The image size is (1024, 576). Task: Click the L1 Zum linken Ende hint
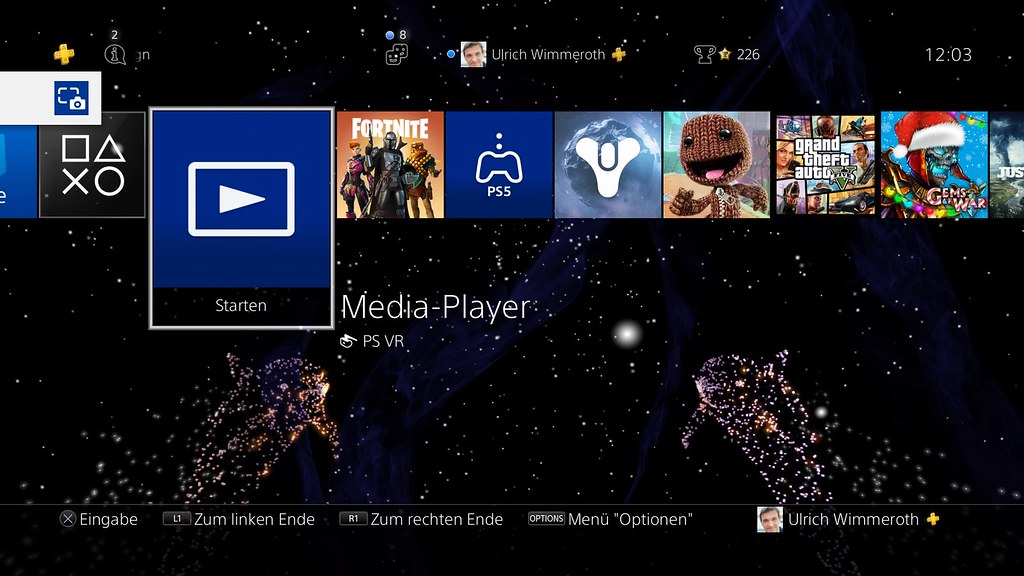tap(239, 519)
